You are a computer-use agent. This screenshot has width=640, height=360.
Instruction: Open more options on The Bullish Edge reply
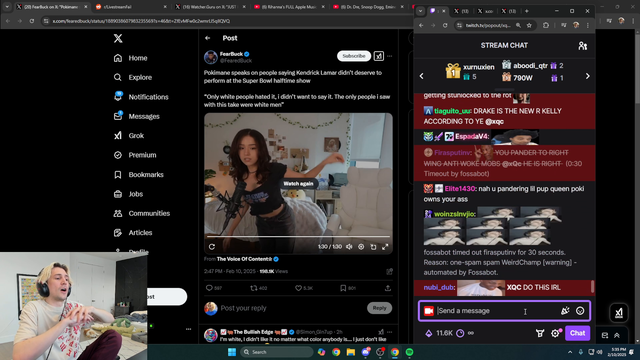tap(390, 332)
